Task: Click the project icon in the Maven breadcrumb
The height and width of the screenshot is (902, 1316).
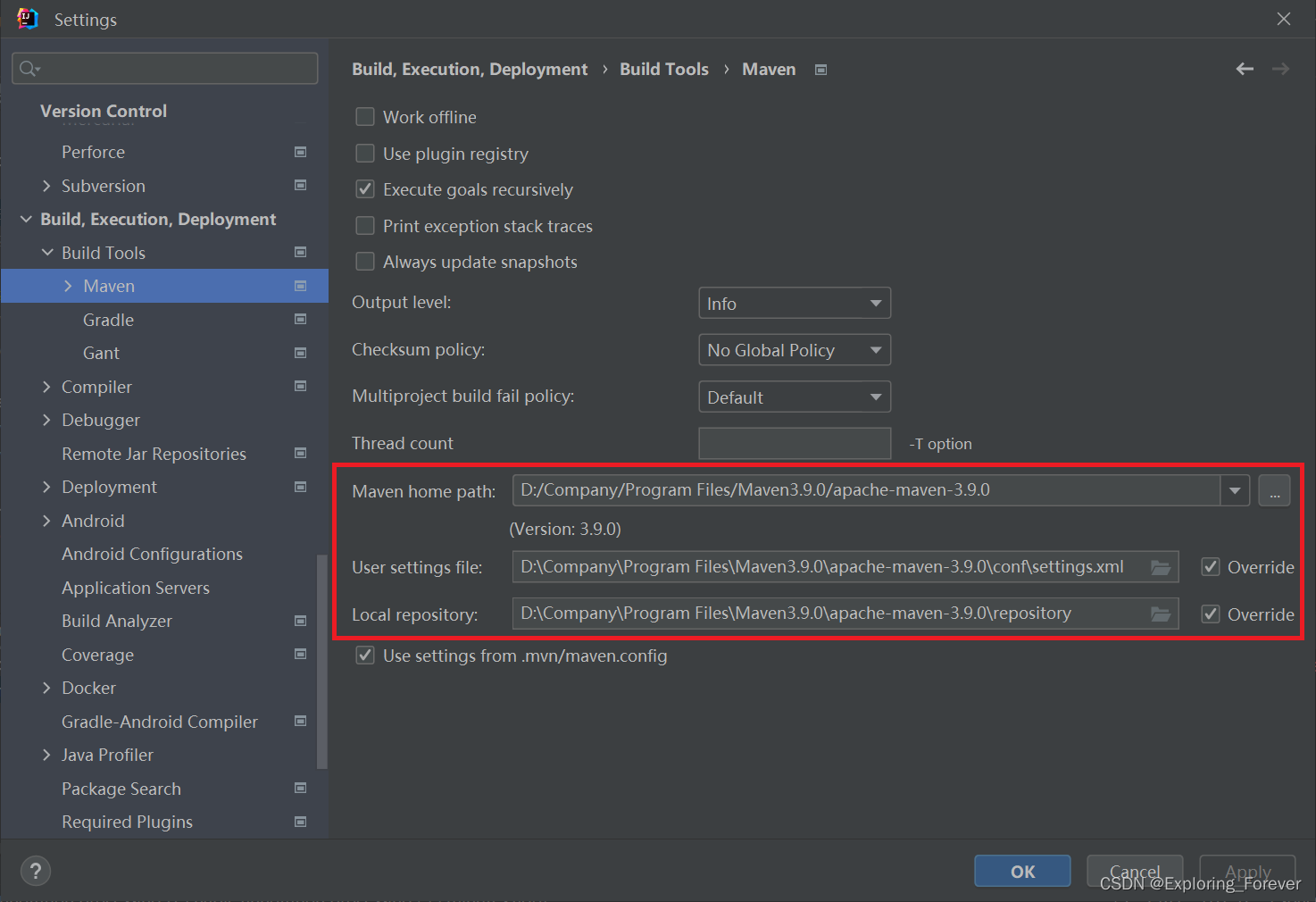Action: pos(821,70)
